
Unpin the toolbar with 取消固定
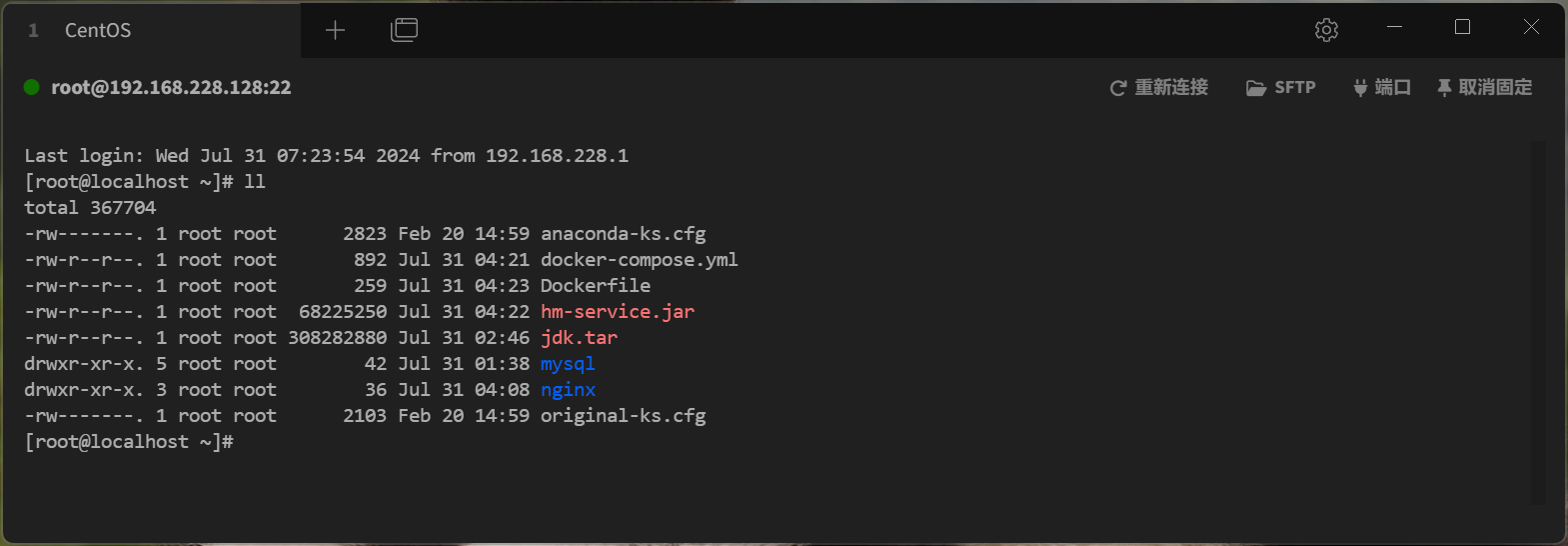[x=1484, y=88]
